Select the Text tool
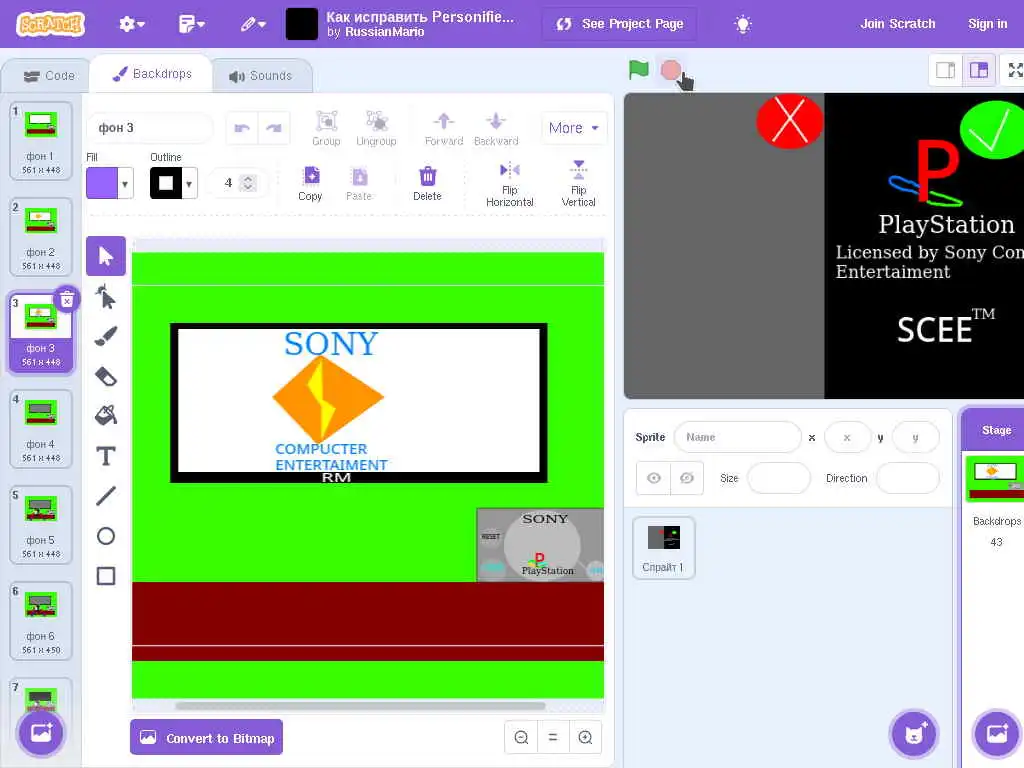 tap(106, 456)
